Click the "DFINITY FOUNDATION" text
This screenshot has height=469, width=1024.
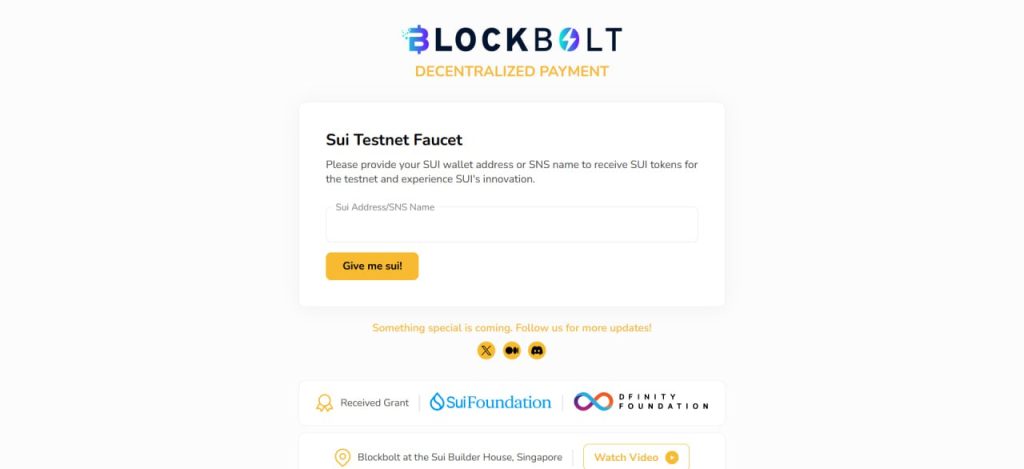663,402
